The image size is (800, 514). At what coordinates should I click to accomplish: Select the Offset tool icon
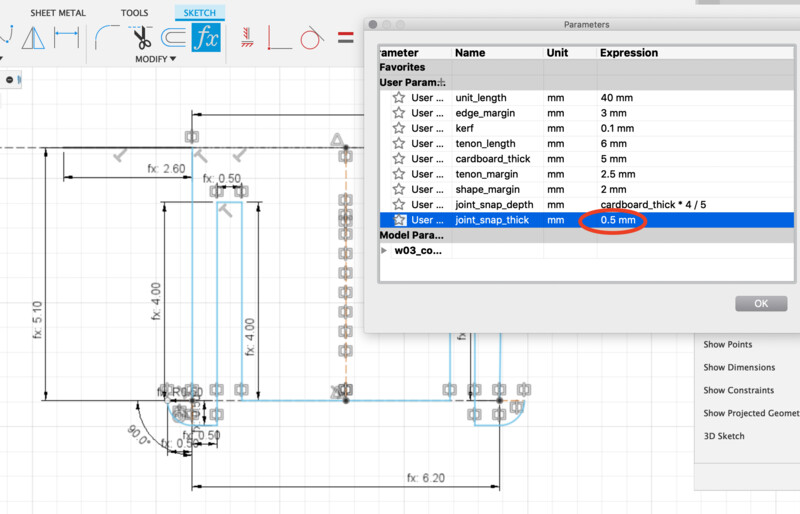pyautogui.click(x=173, y=38)
